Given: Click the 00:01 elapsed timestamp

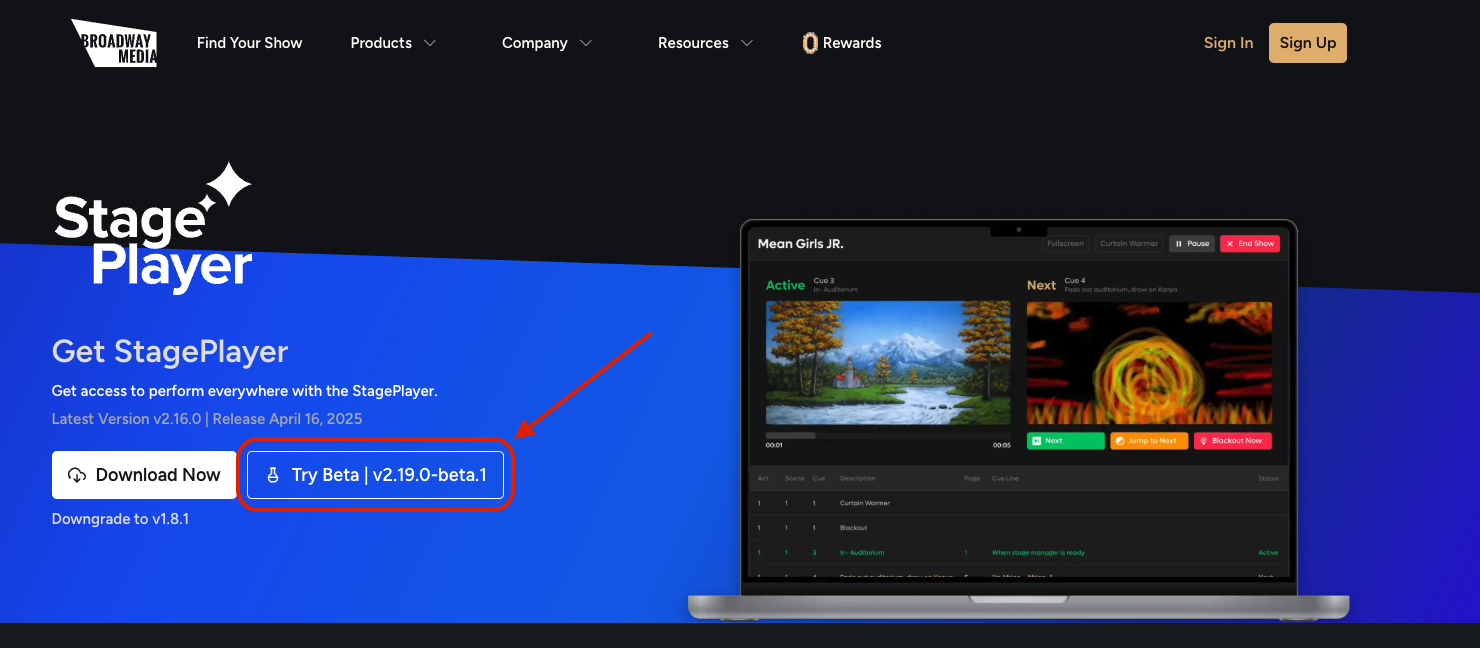Looking at the screenshot, I should pos(774,445).
